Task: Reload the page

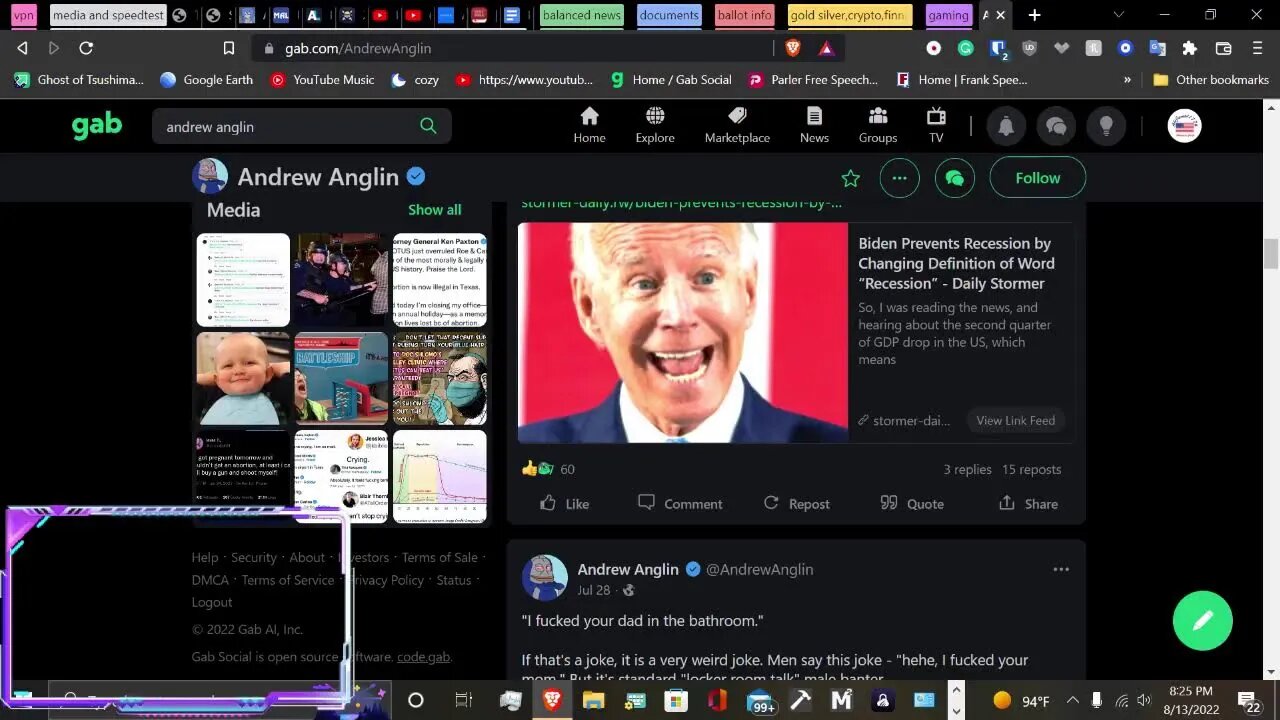Action: coord(86,48)
